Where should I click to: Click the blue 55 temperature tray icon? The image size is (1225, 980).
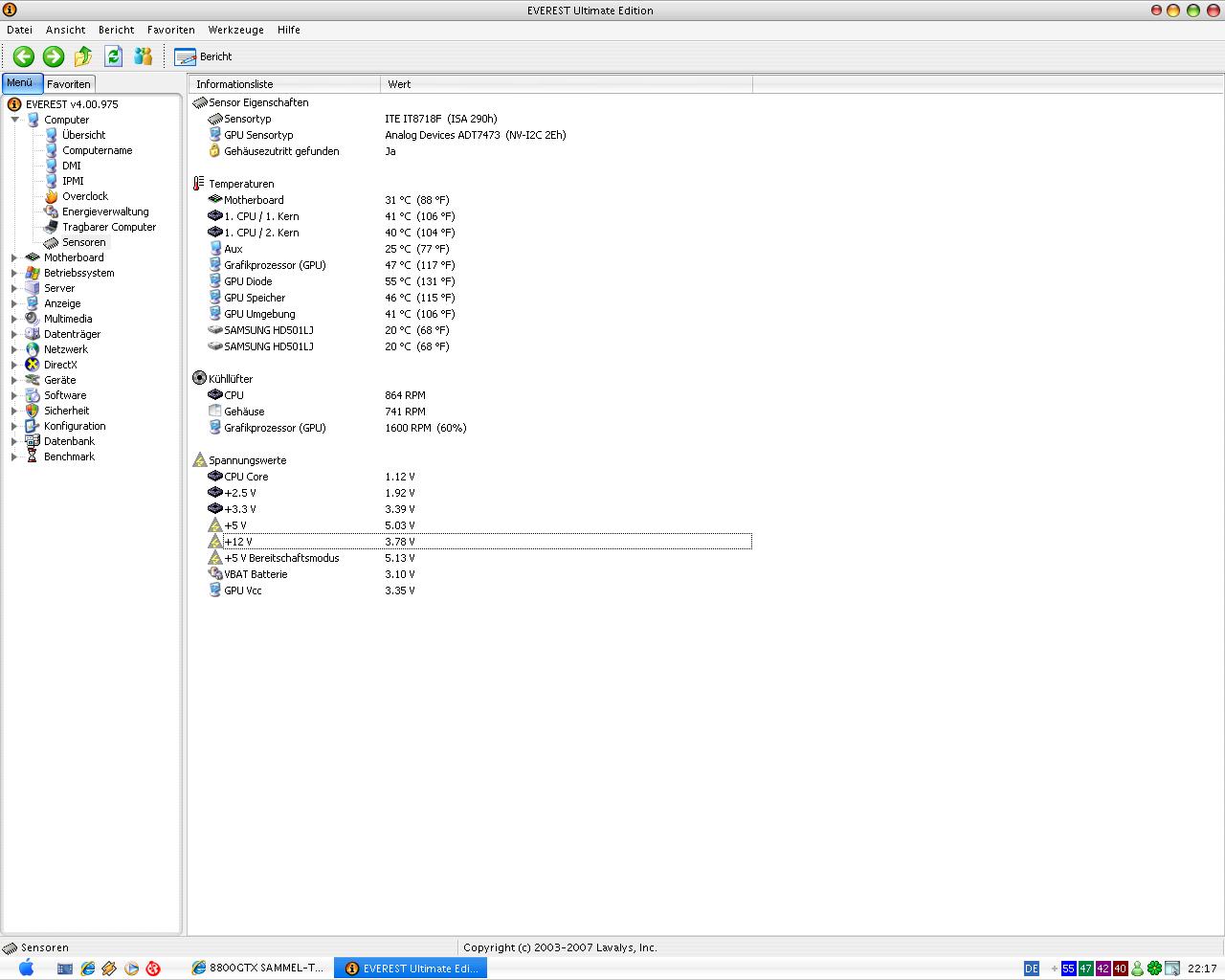1068,969
